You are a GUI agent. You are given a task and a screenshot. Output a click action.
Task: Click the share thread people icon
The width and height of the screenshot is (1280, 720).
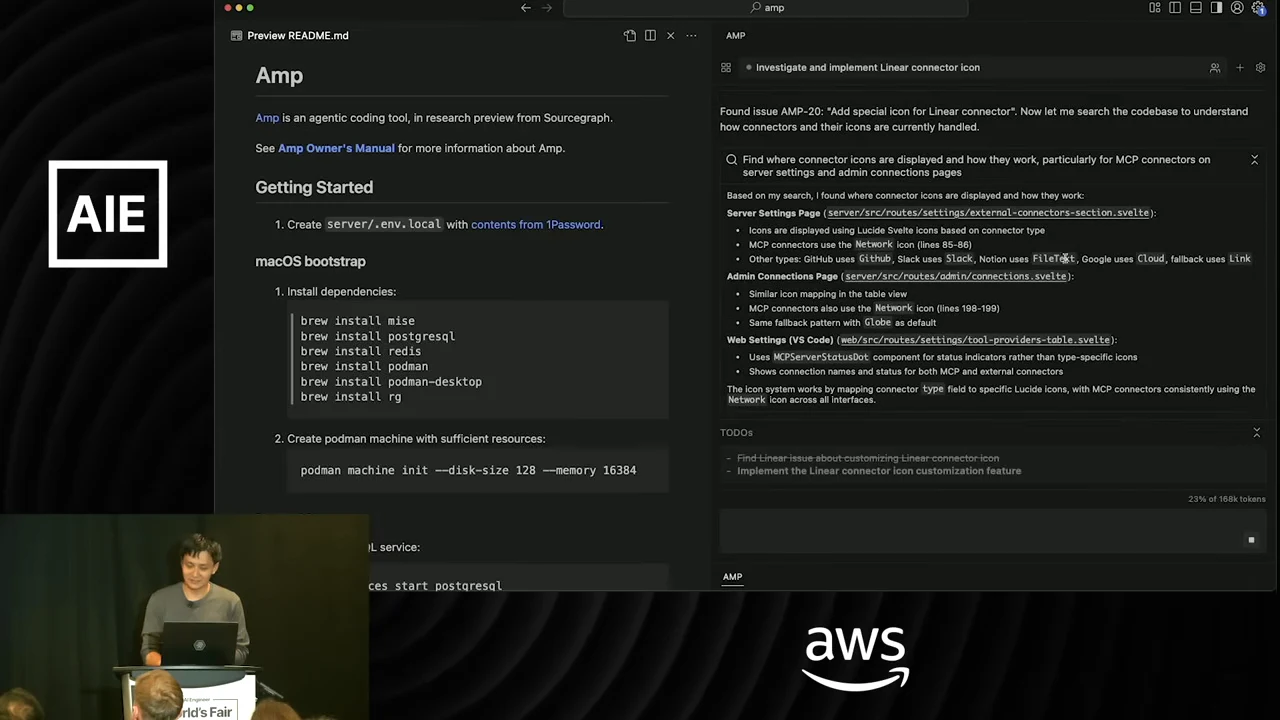click(1215, 68)
